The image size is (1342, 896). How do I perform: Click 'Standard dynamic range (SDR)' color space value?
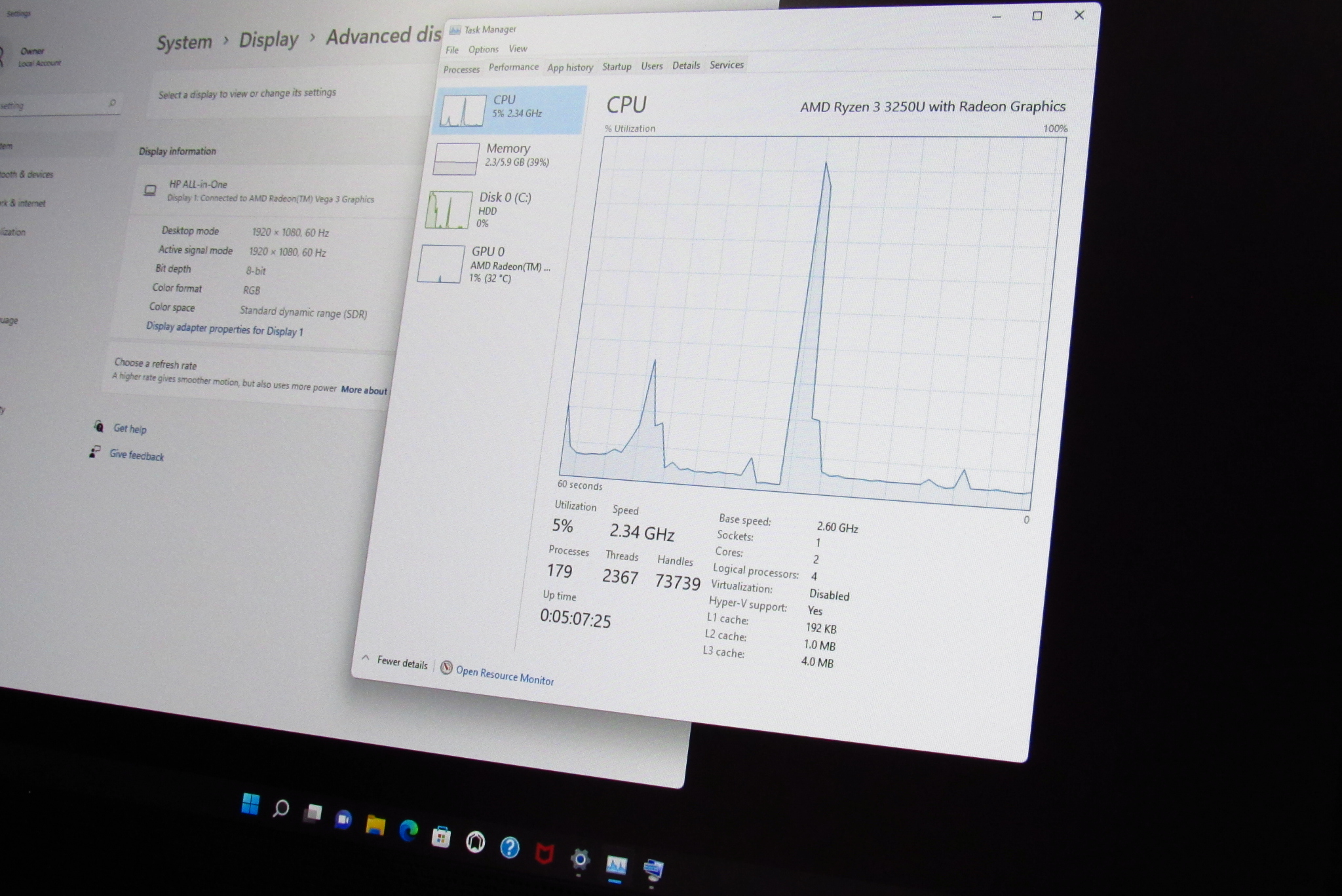click(x=303, y=312)
